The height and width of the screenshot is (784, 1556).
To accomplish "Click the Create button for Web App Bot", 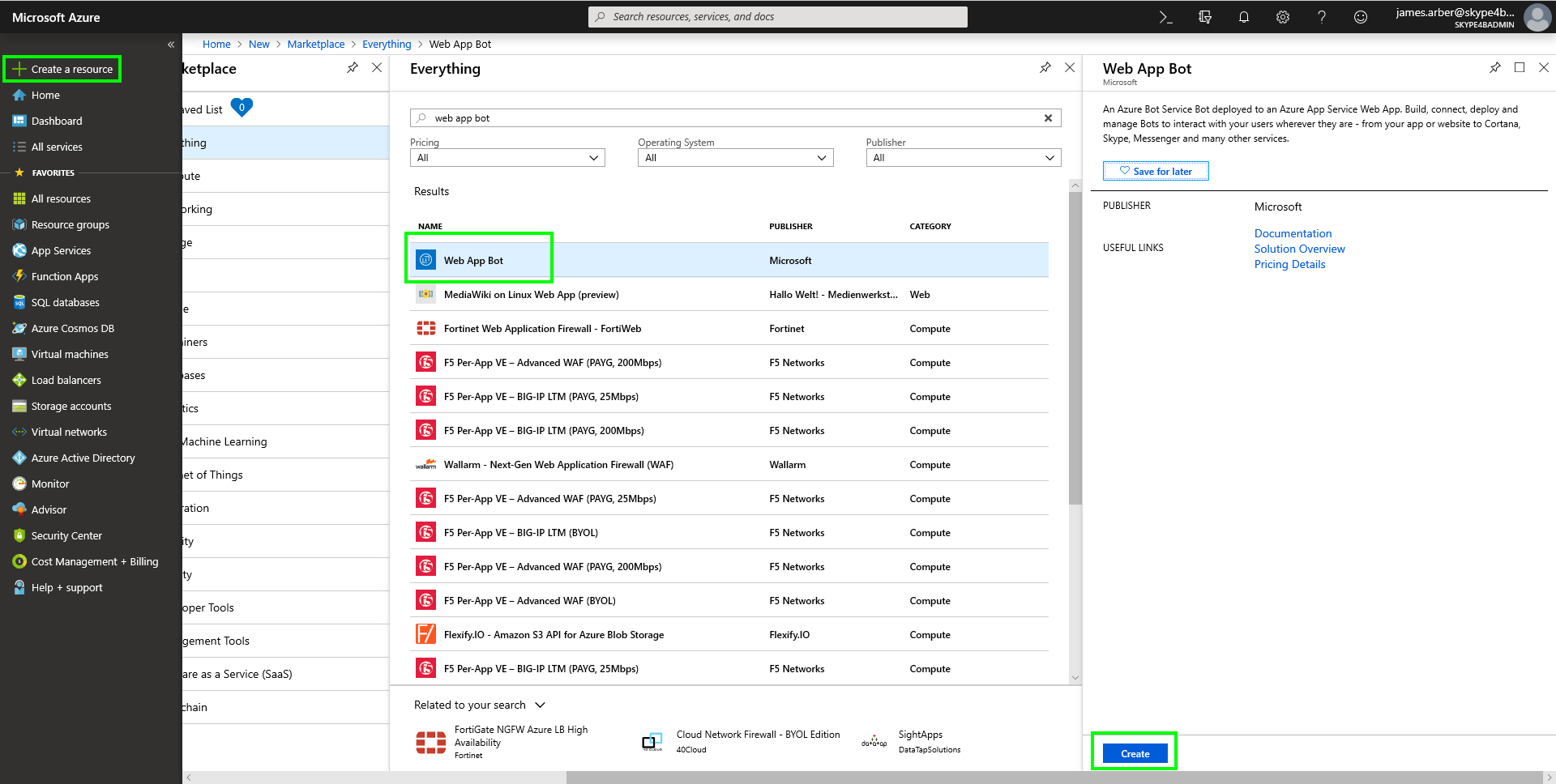I will click(1135, 753).
